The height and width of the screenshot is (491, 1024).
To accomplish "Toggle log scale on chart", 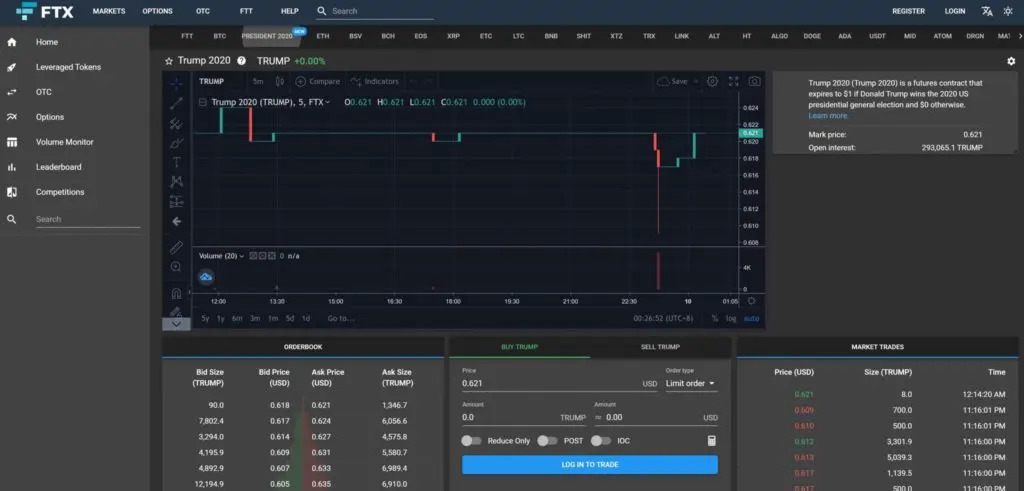I will tap(730, 319).
